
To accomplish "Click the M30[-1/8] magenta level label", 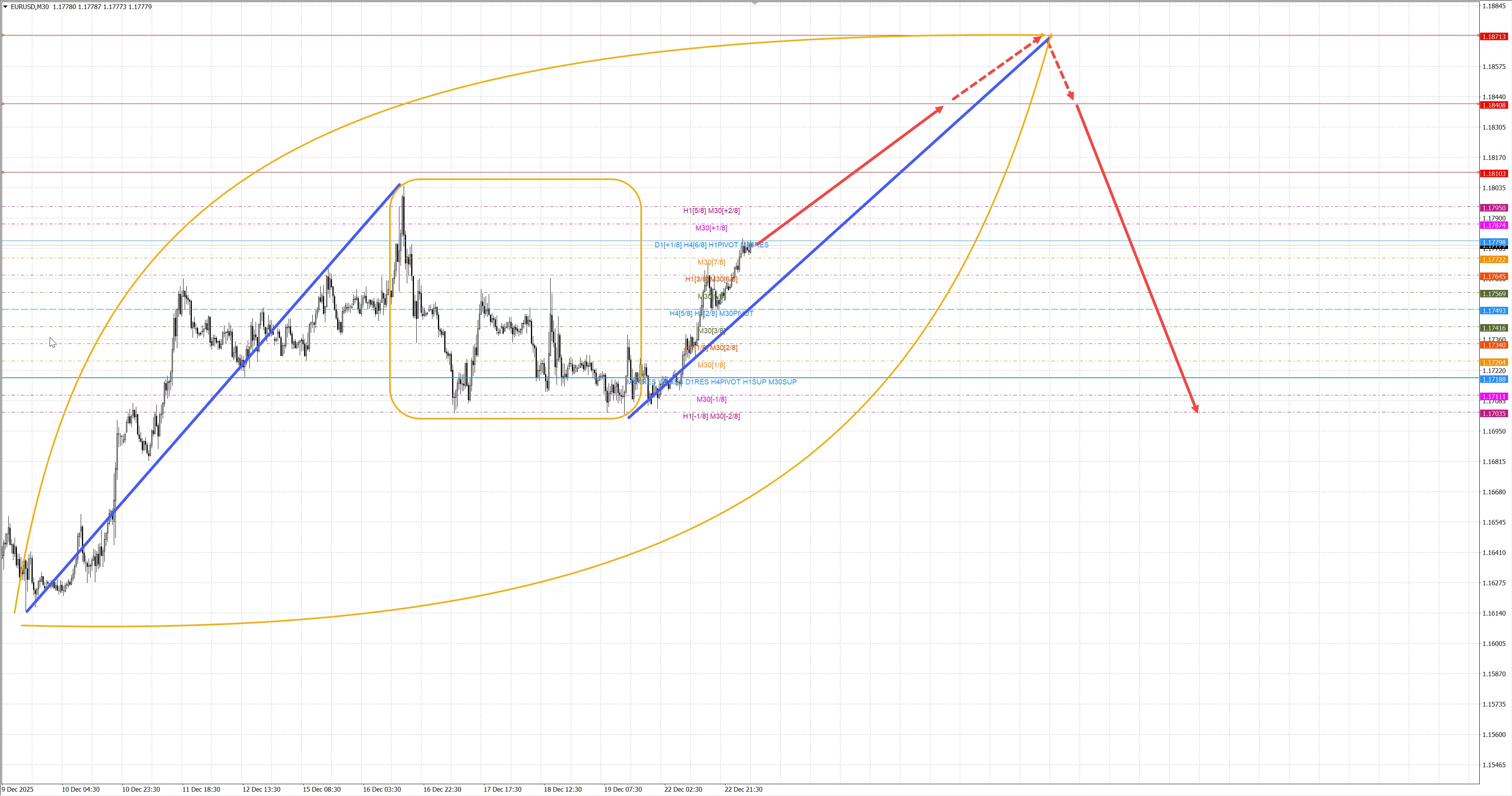I will pyautogui.click(x=711, y=399).
